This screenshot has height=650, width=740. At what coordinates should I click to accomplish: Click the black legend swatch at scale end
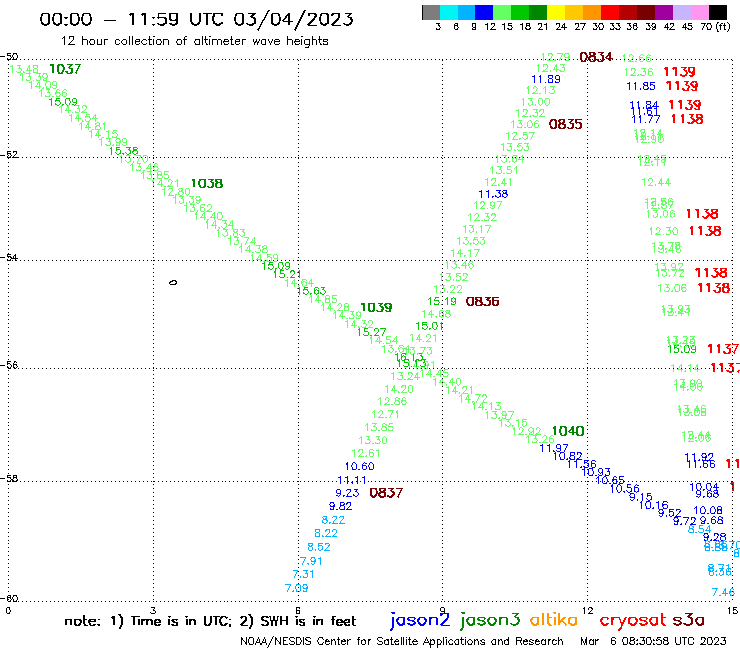pos(718,12)
